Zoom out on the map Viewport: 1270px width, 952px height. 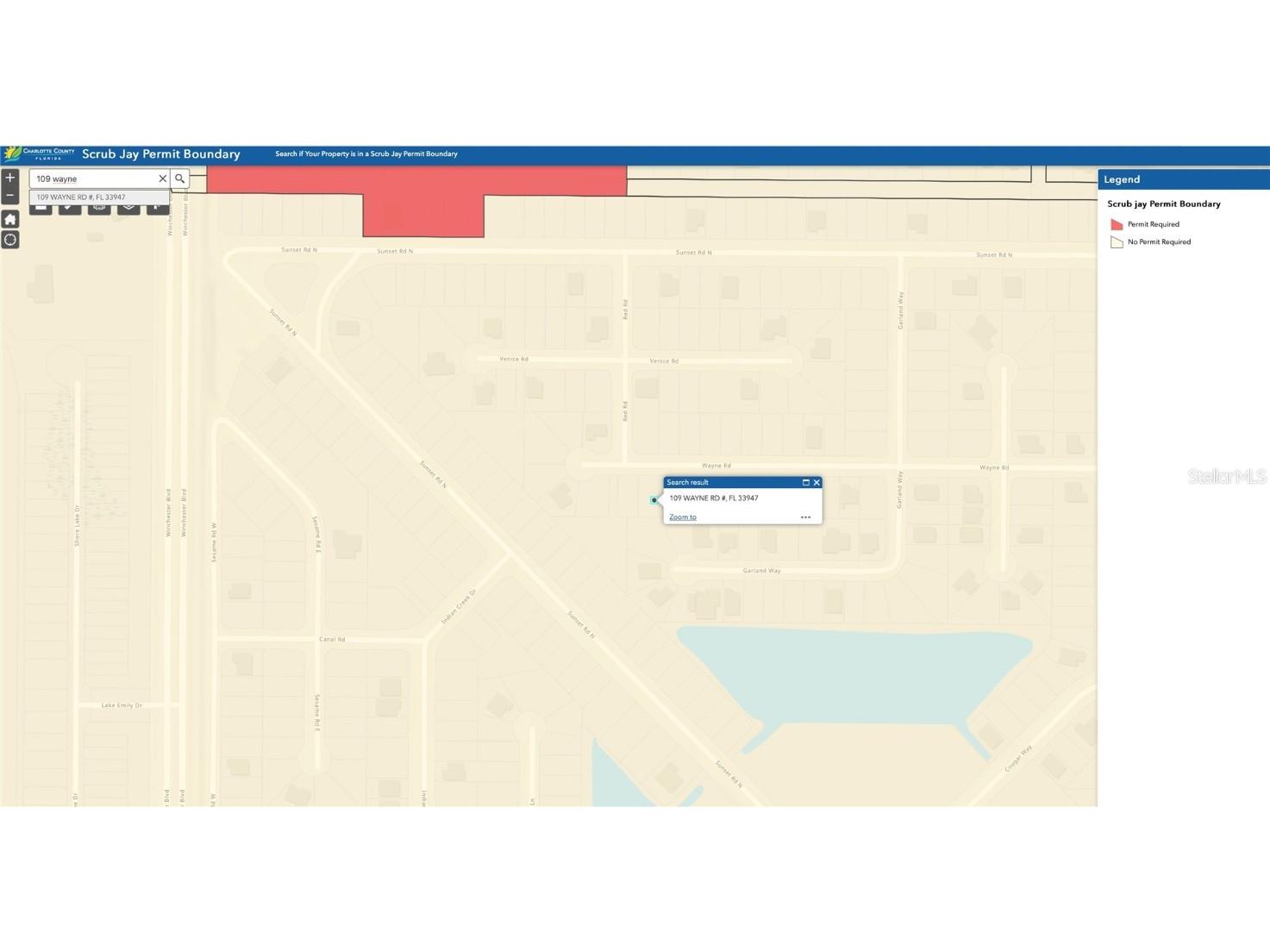coord(10,195)
